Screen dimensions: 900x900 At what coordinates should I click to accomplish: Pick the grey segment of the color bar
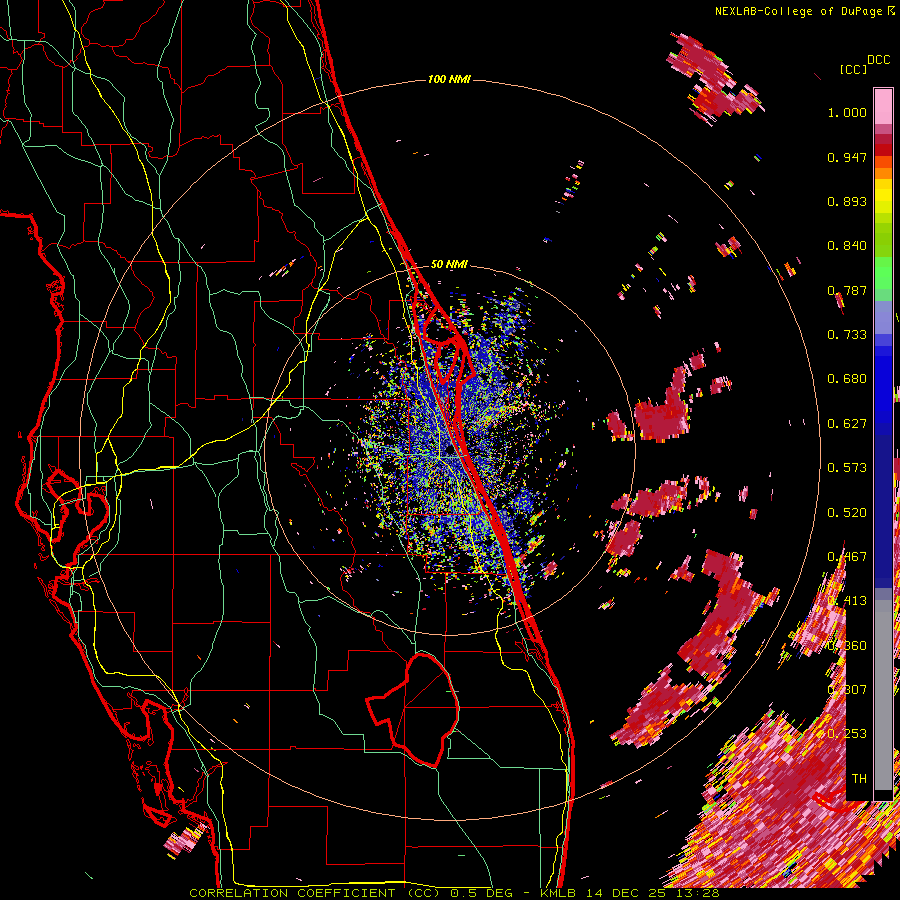tap(883, 695)
